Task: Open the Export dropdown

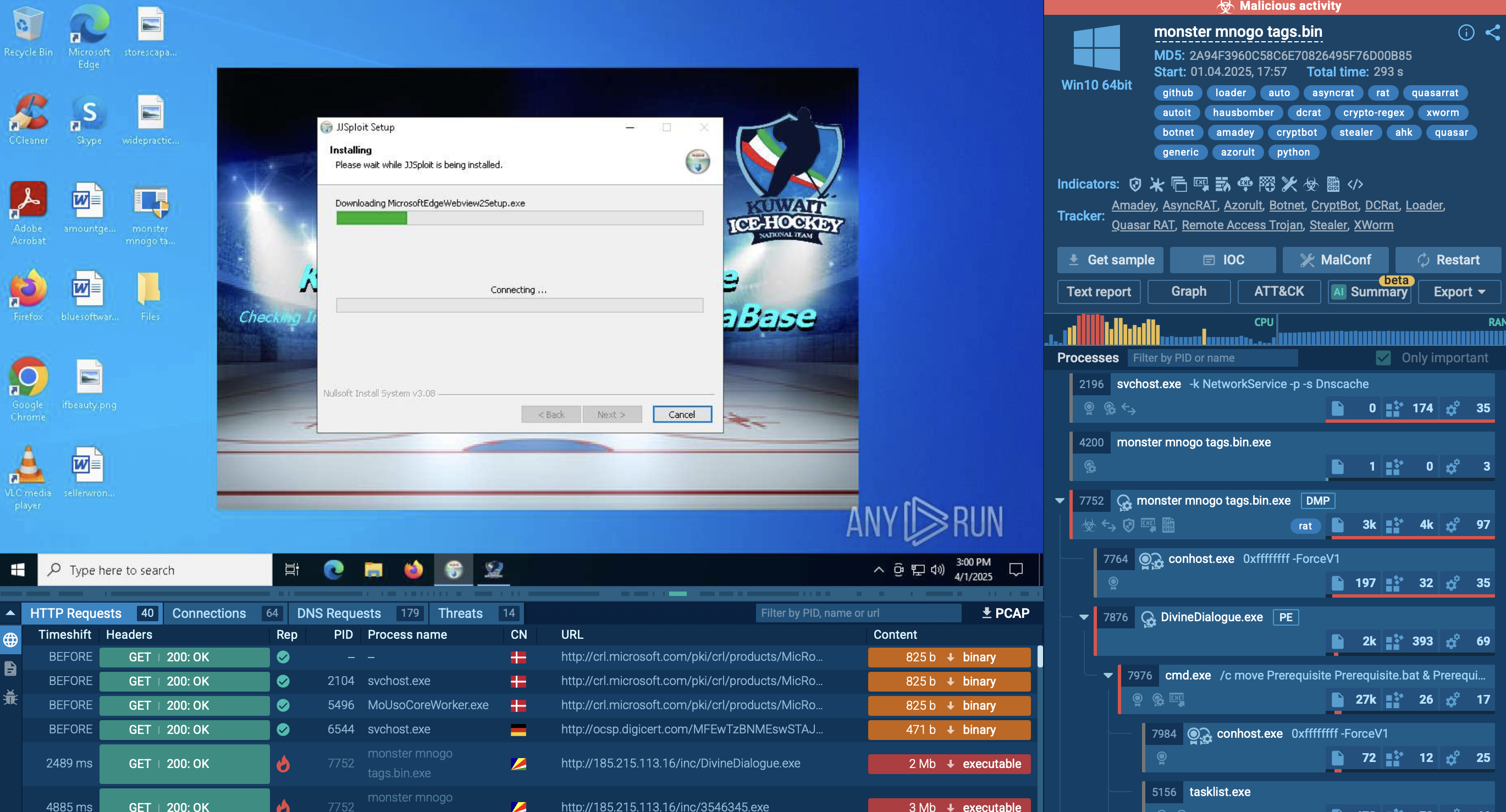Action: click(x=1459, y=292)
